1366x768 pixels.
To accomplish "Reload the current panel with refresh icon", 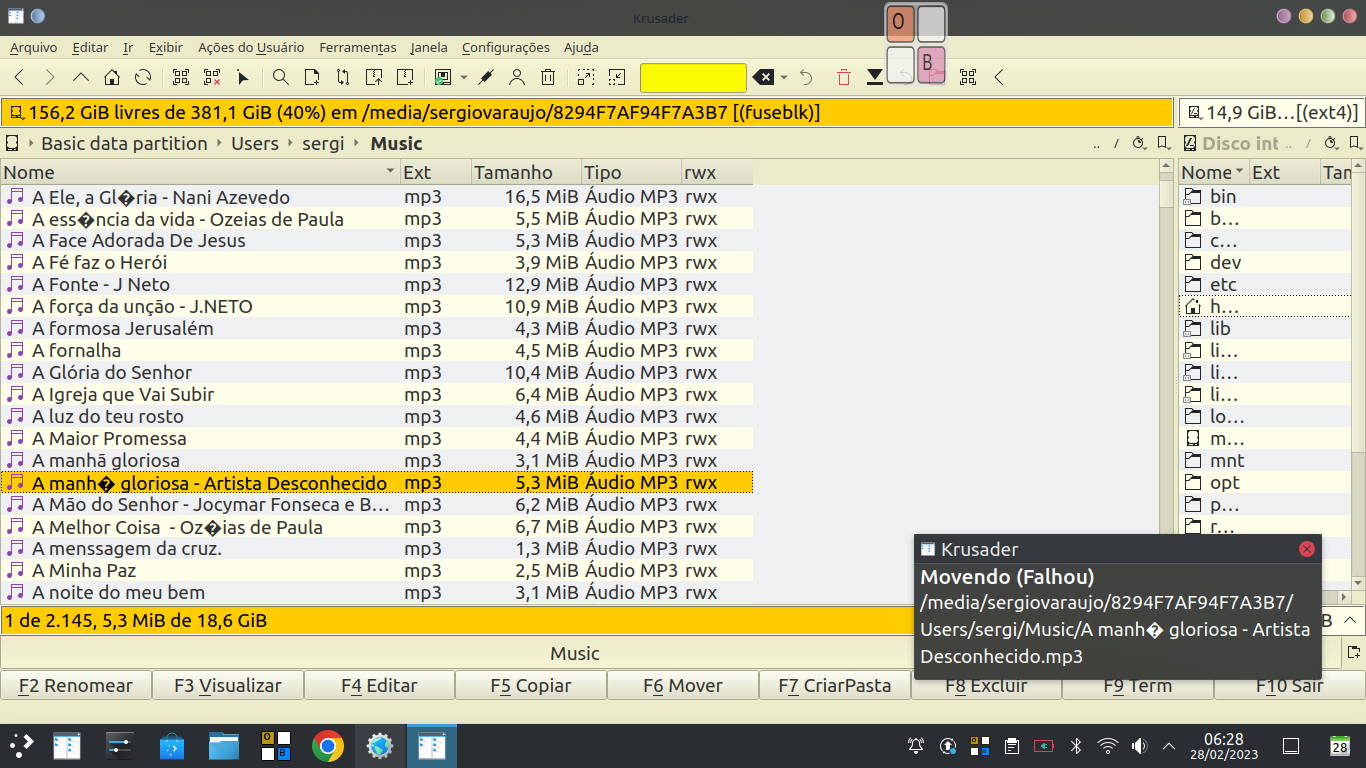I will click(143, 77).
